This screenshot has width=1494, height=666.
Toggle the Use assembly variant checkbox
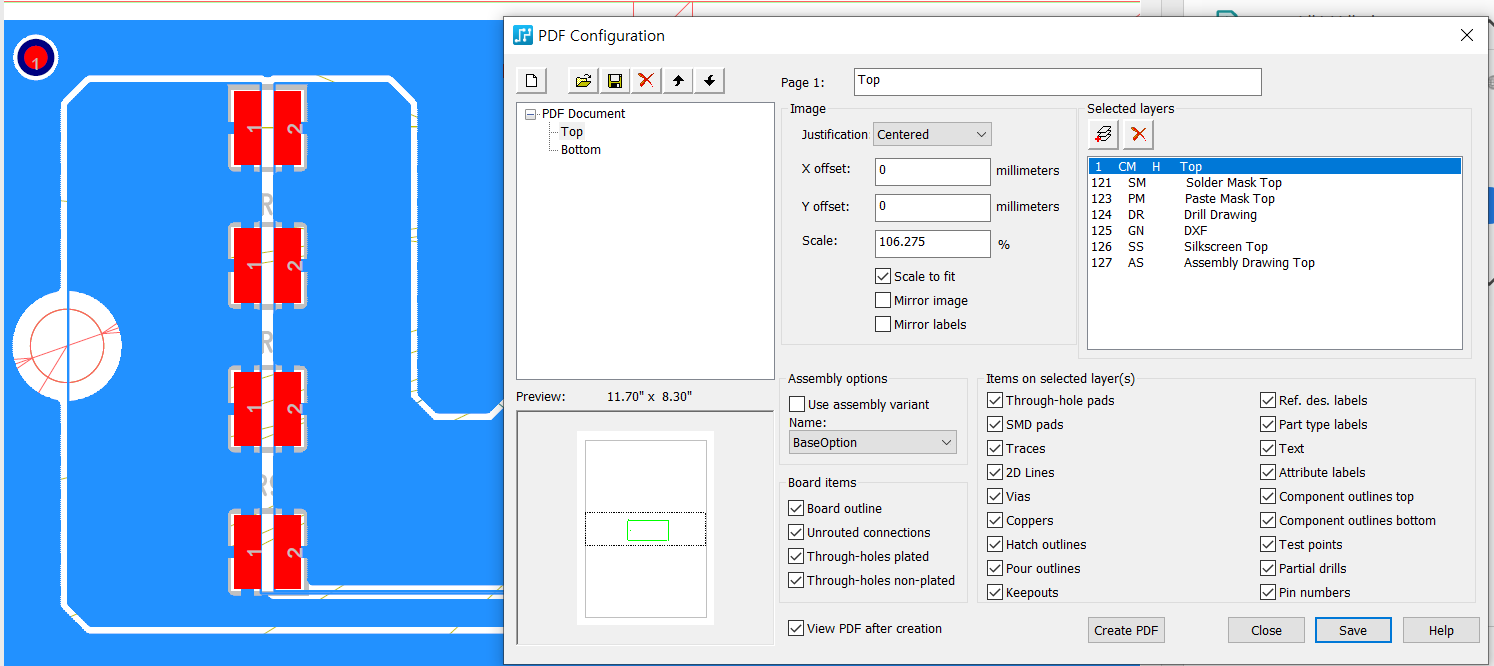pyautogui.click(x=797, y=405)
